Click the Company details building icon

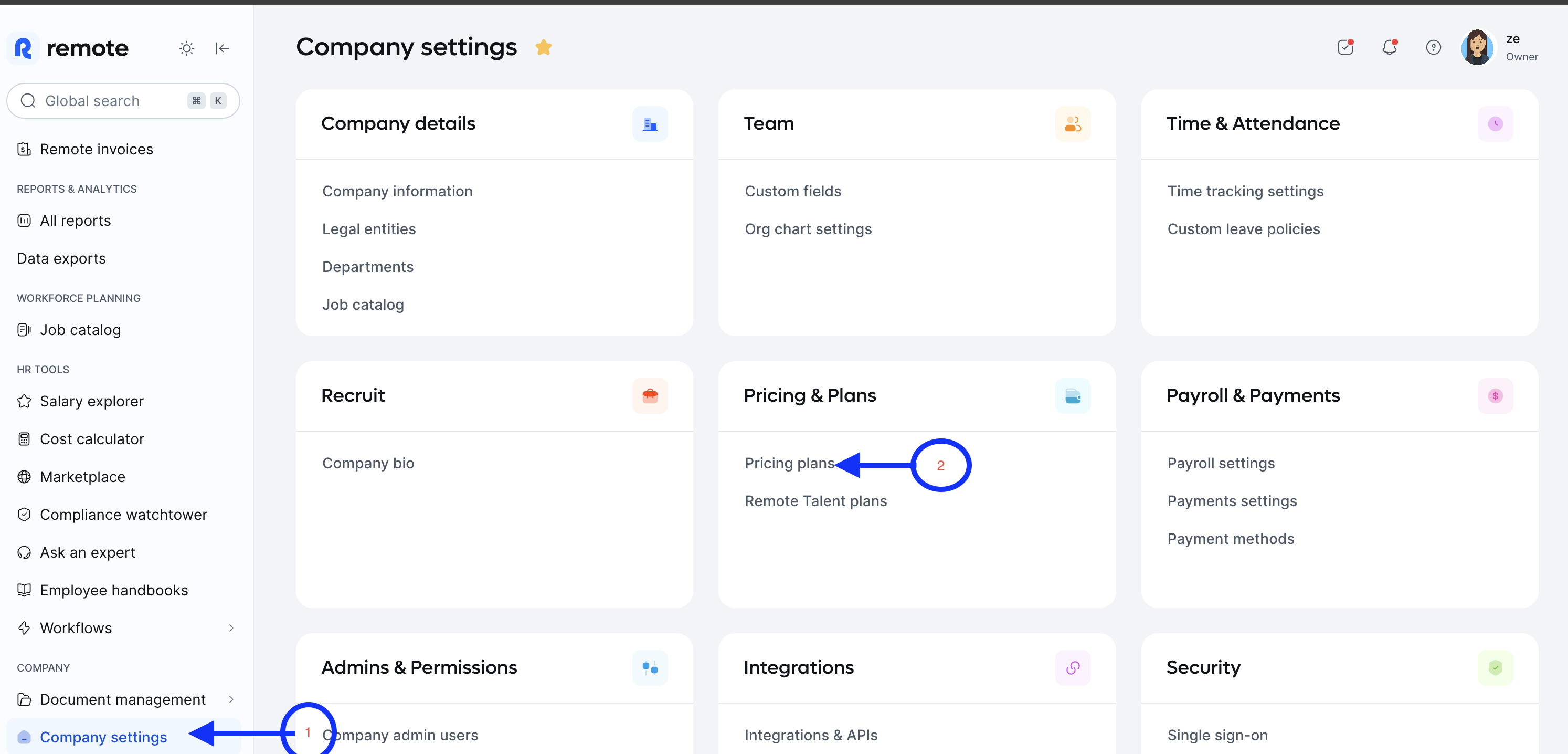pyautogui.click(x=650, y=124)
